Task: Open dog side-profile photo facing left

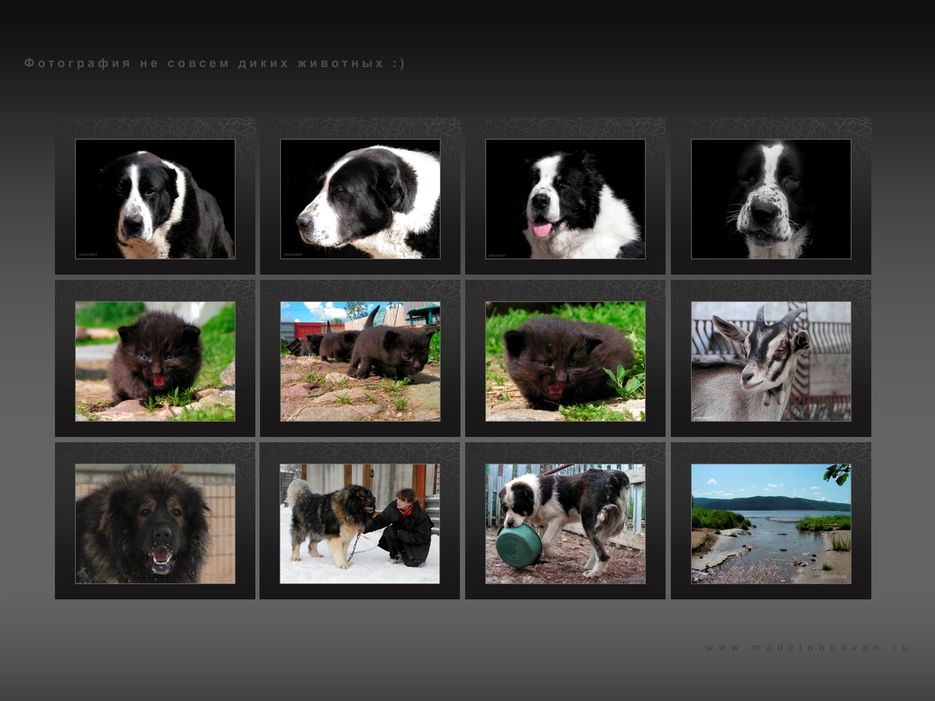Action: pyautogui.click(x=360, y=199)
